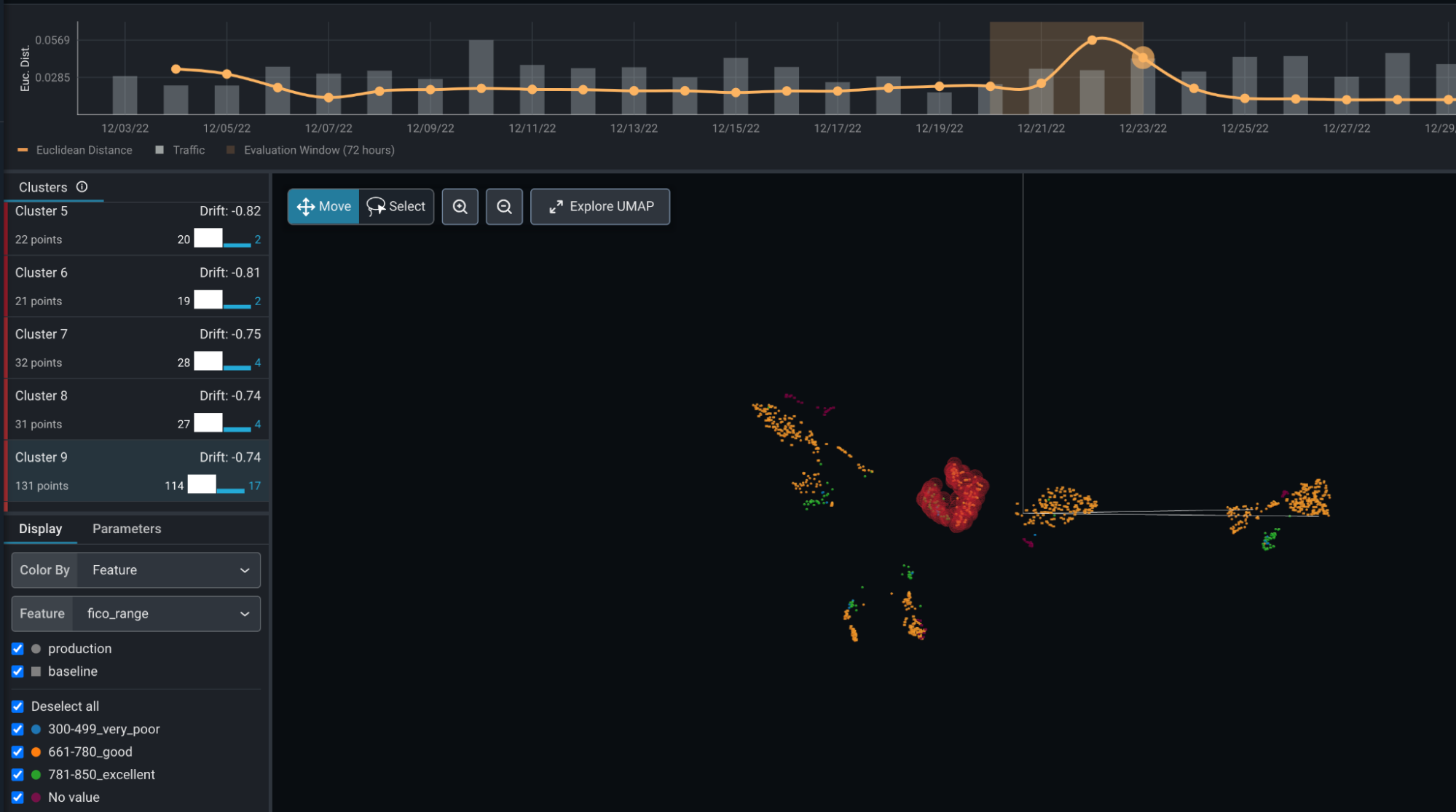Switch to the Display tab
The width and height of the screenshot is (1456, 812).
(x=40, y=528)
